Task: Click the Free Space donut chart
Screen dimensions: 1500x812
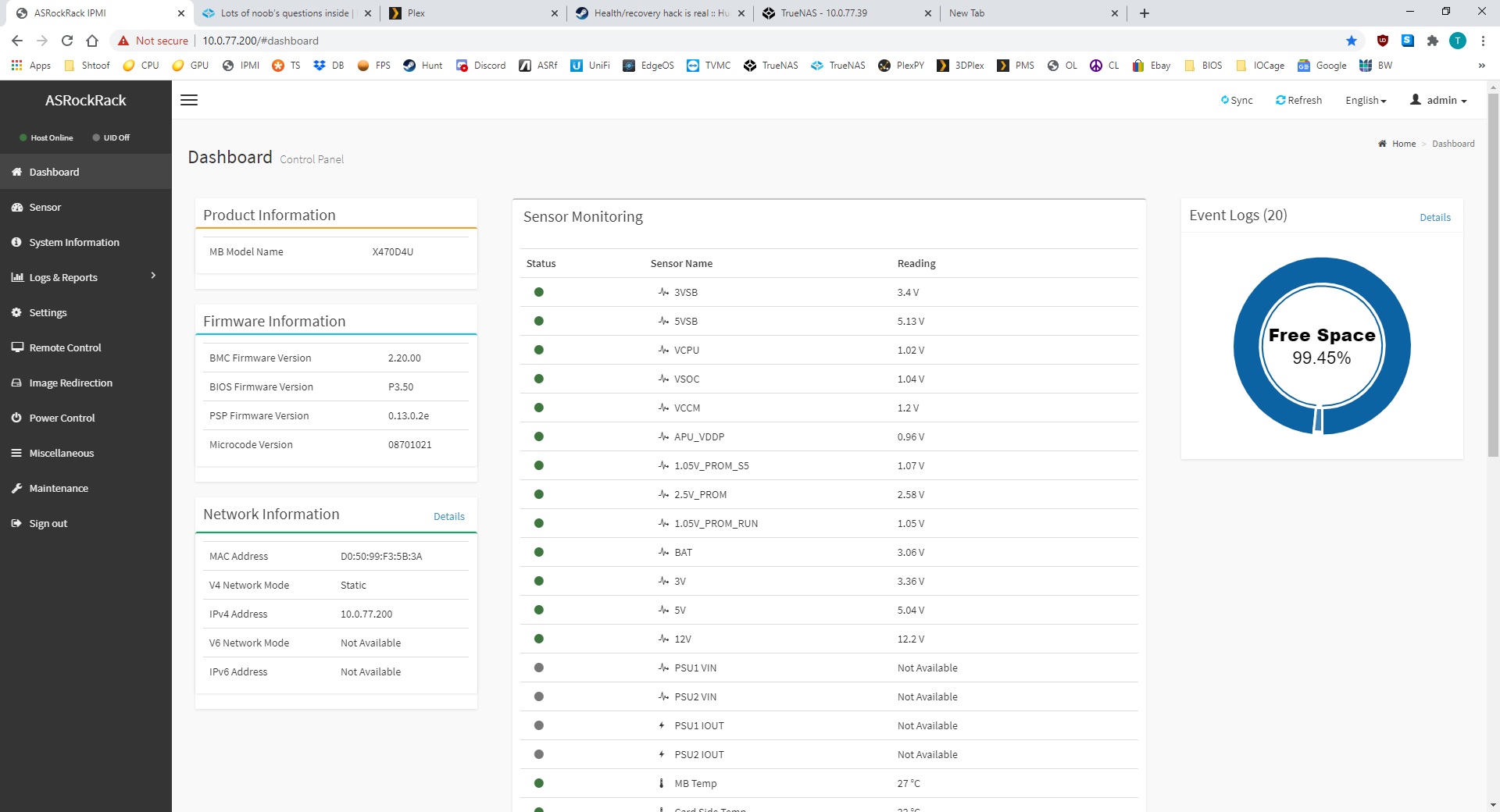Action: tap(1321, 346)
